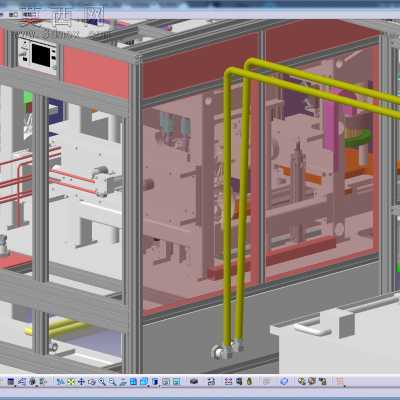The image size is (400, 400).
Task: Select the black display screen on the control panel
Action: [41, 55]
